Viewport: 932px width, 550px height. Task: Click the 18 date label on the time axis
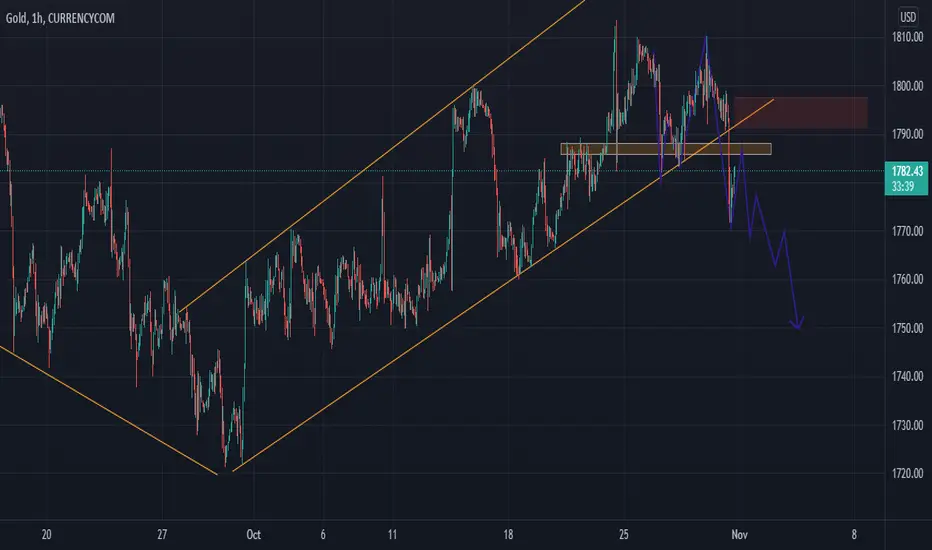508,535
